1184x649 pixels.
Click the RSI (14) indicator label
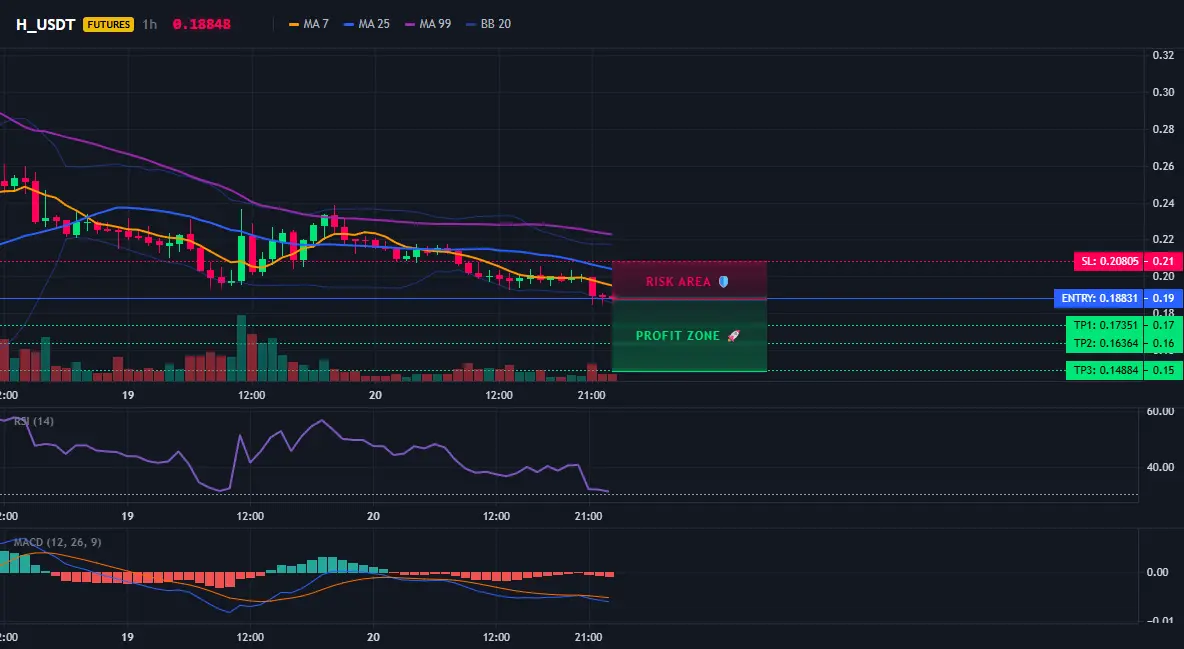pos(34,421)
